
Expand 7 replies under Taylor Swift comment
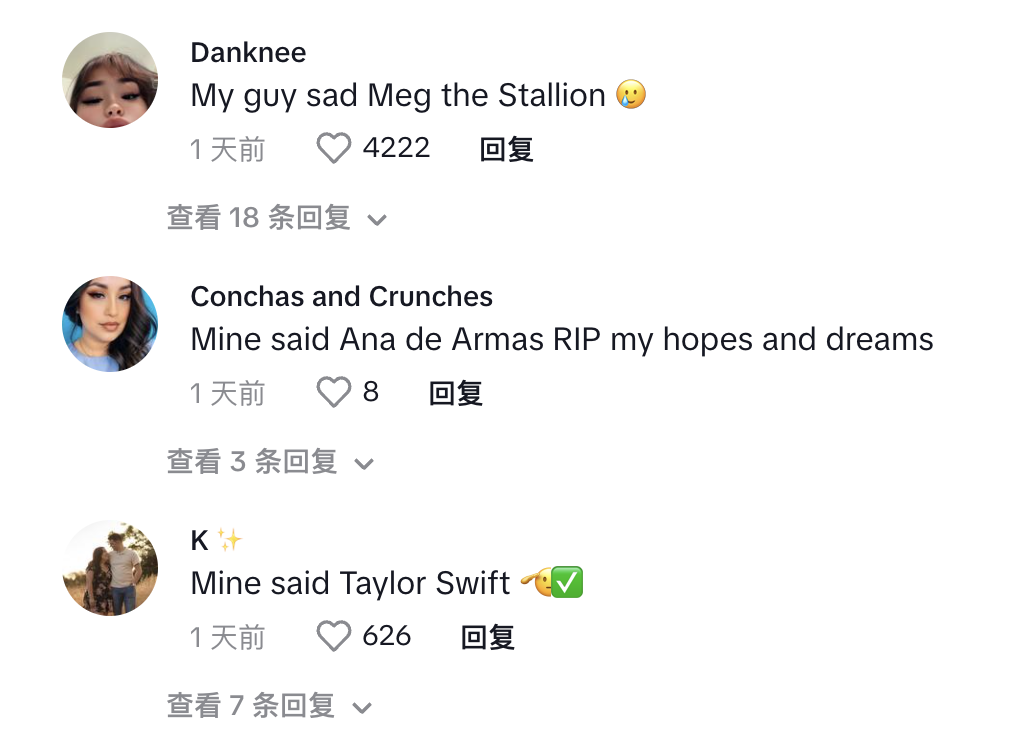click(x=269, y=706)
